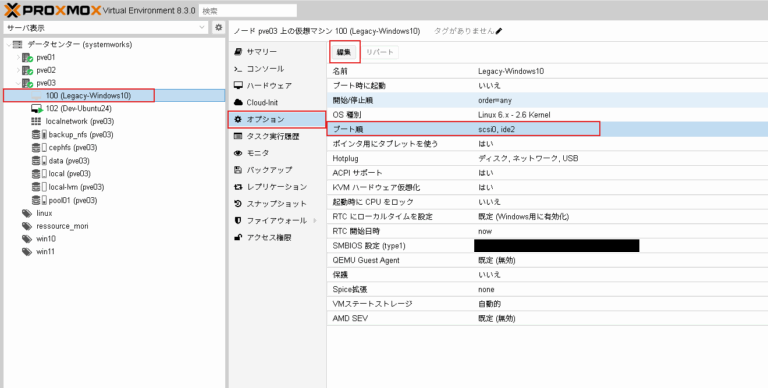The height and width of the screenshot is (388, 768).
Task: Select the RTC 開始日時 row
Action: click(x=548, y=231)
